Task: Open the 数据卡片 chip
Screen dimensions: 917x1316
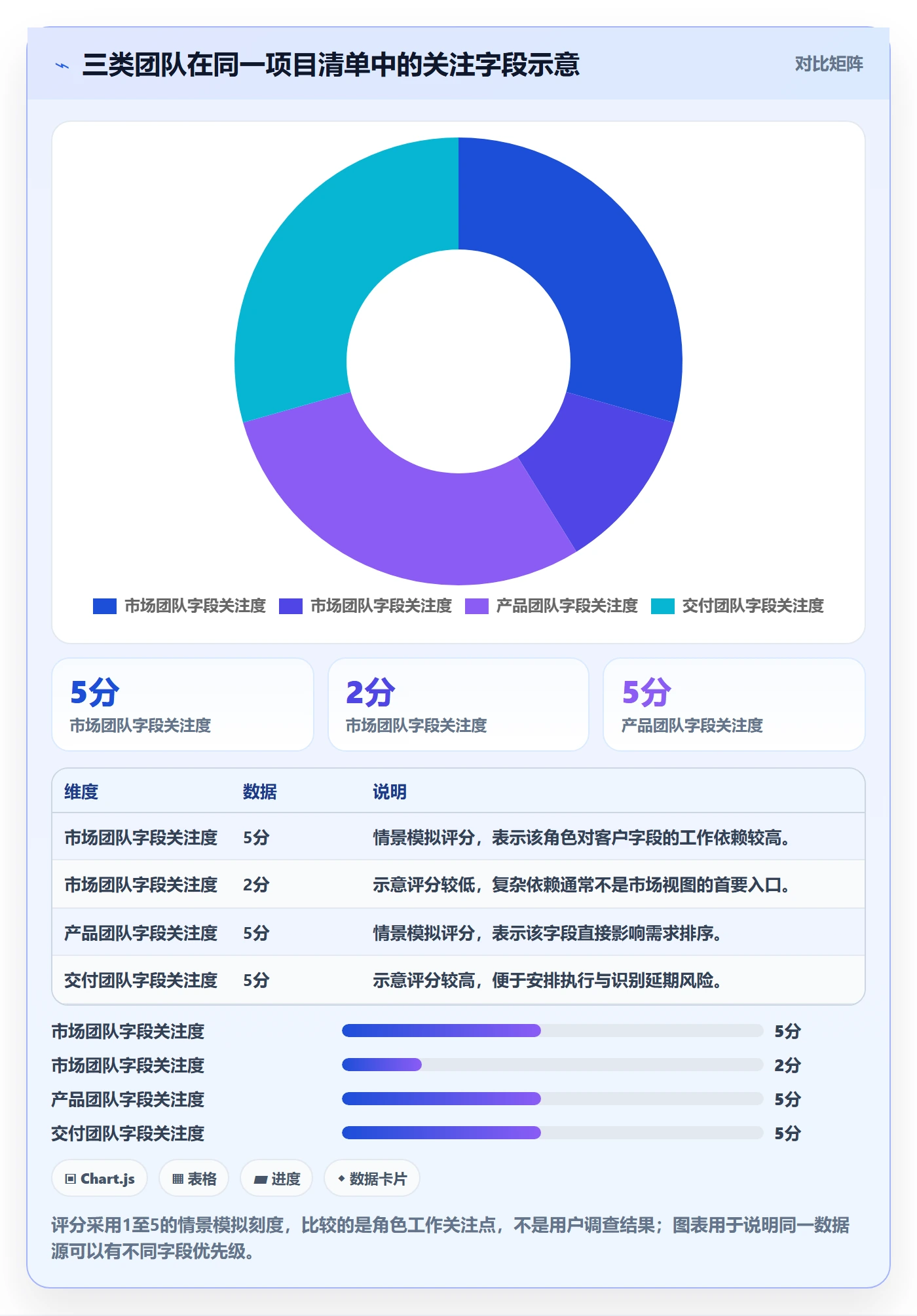Action: pos(372,1179)
